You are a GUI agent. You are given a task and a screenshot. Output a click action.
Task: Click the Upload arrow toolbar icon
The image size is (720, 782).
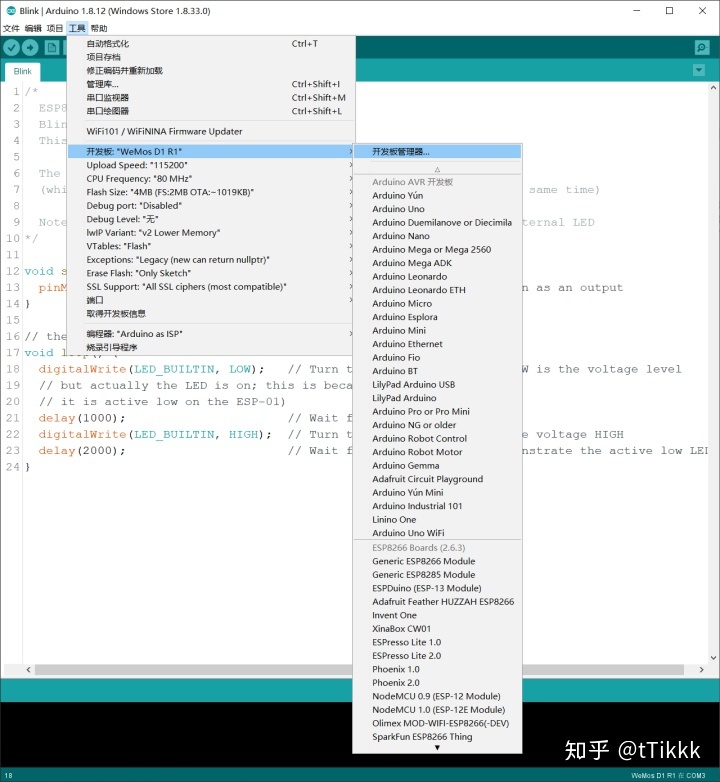click(30, 48)
